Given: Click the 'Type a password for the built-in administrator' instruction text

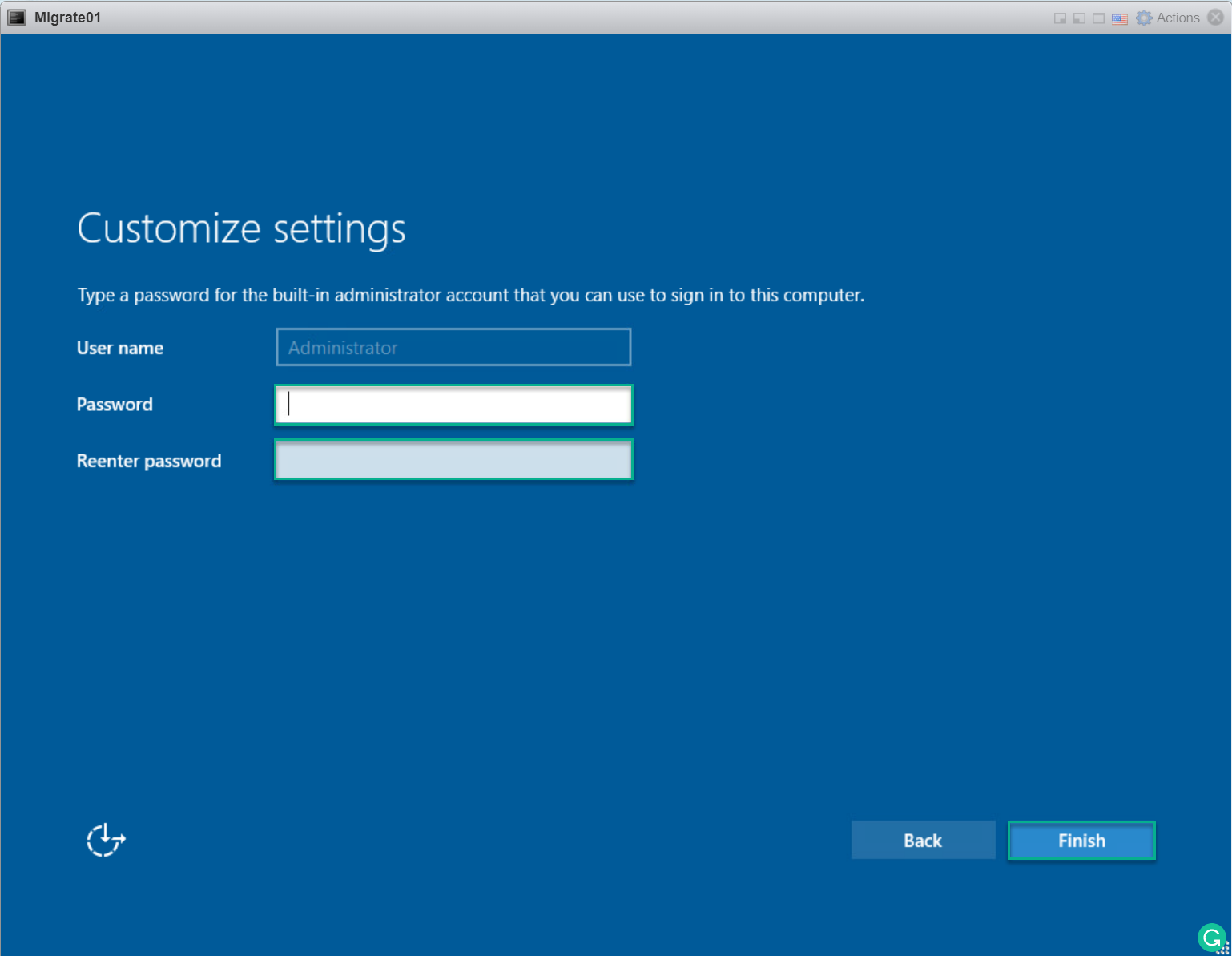Looking at the screenshot, I should 470,295.
